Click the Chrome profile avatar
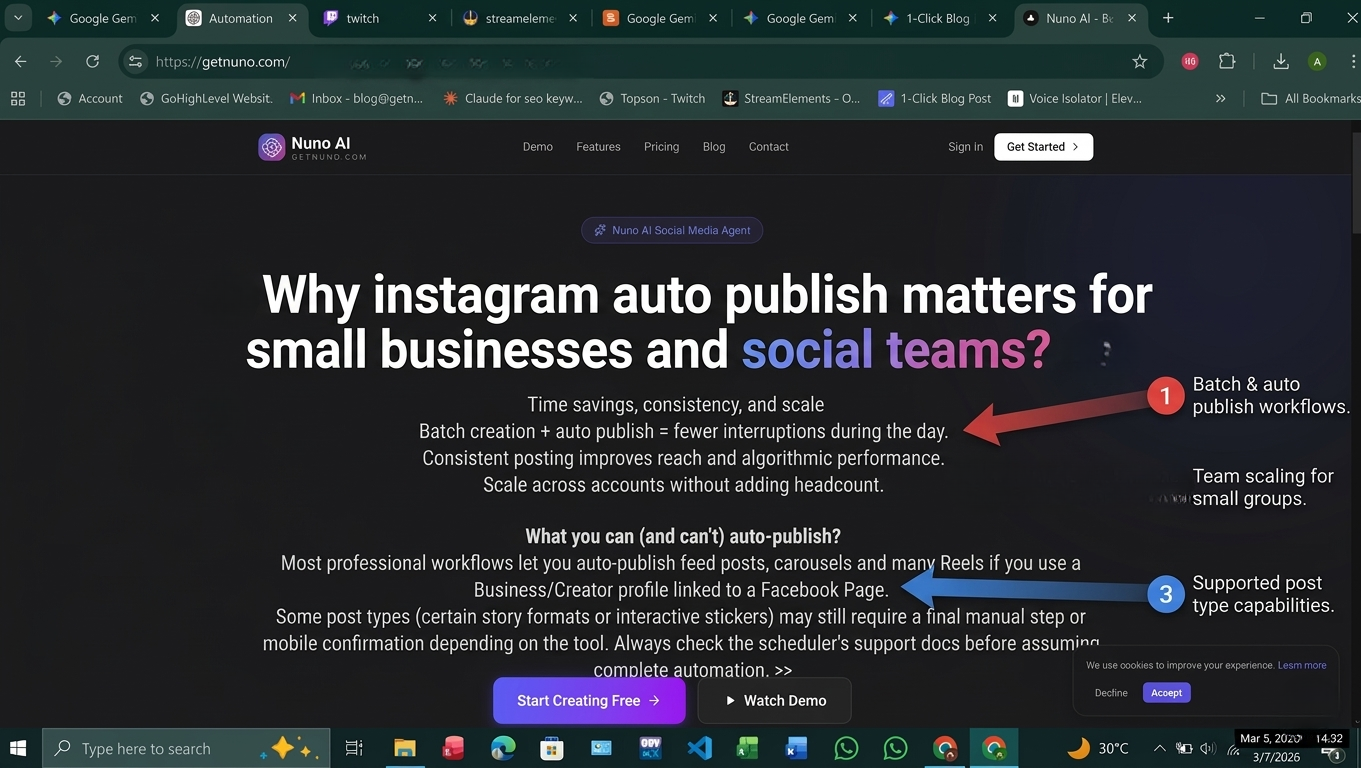 pyautogui.click(x=1317, y=62)
